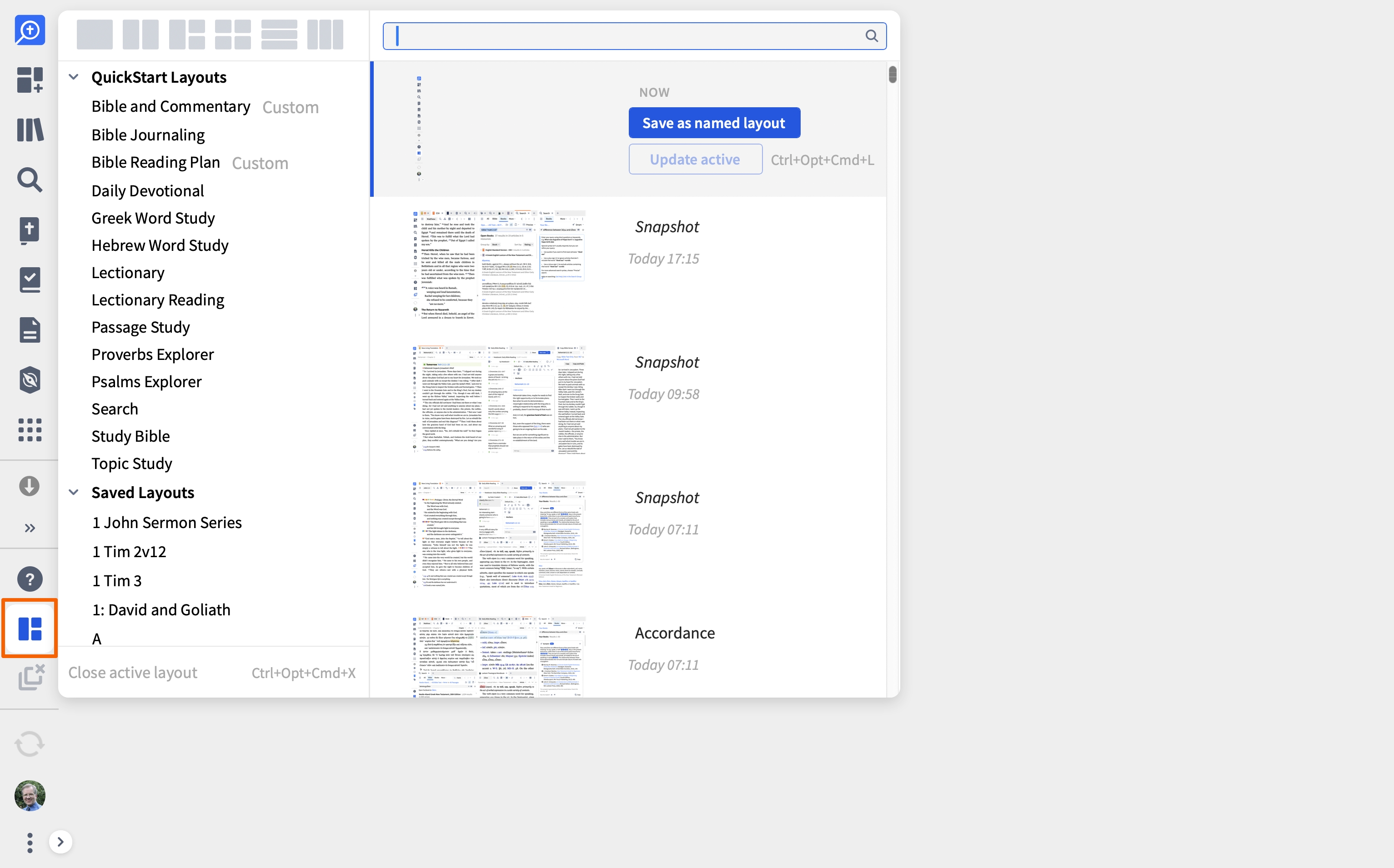The width and height of the screenshot is (1394, 868).
Task: Collapse the QuickStart Layouts section
Action: (74, 77)
